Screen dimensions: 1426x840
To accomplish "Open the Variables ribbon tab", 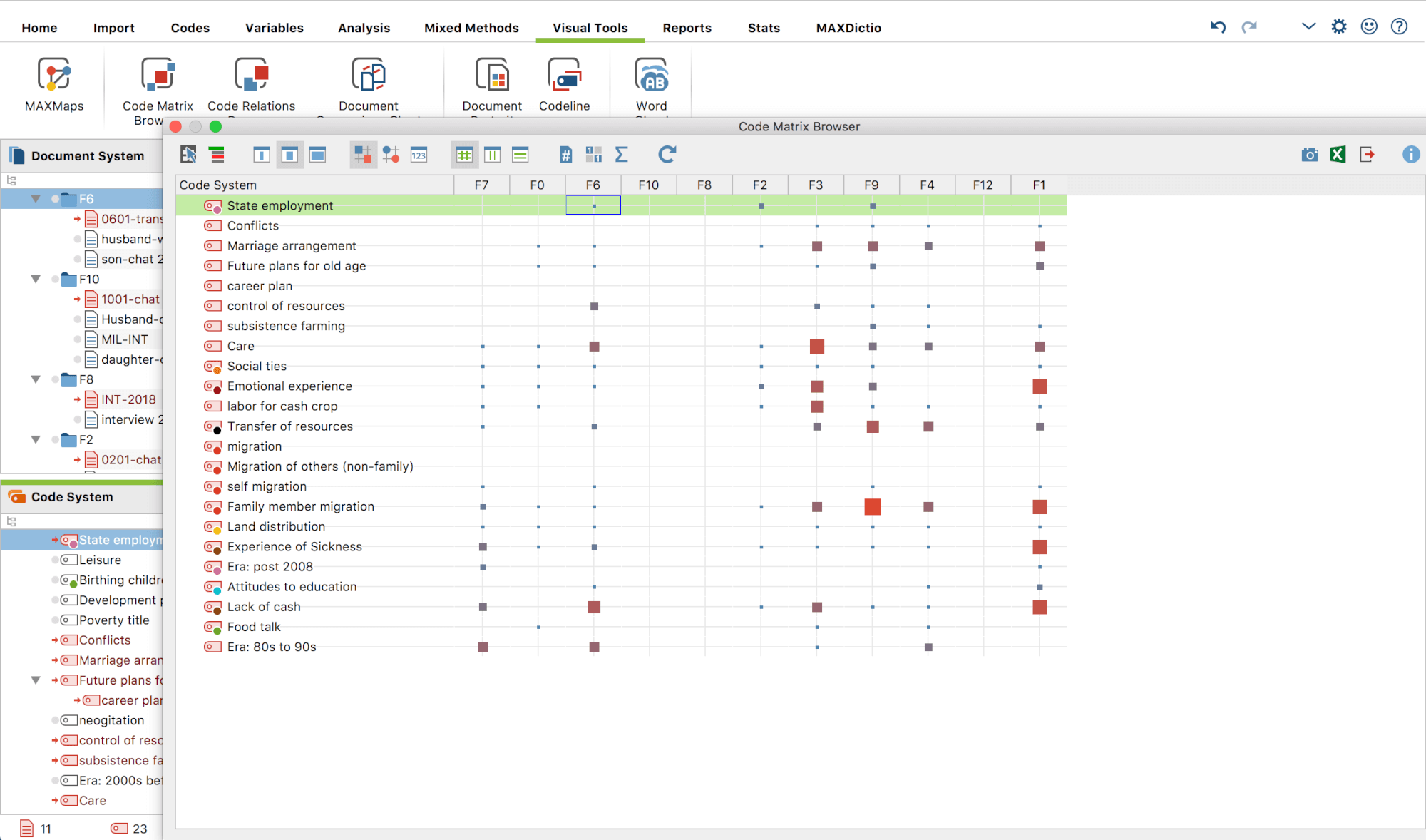I will (x=274, y=28).
